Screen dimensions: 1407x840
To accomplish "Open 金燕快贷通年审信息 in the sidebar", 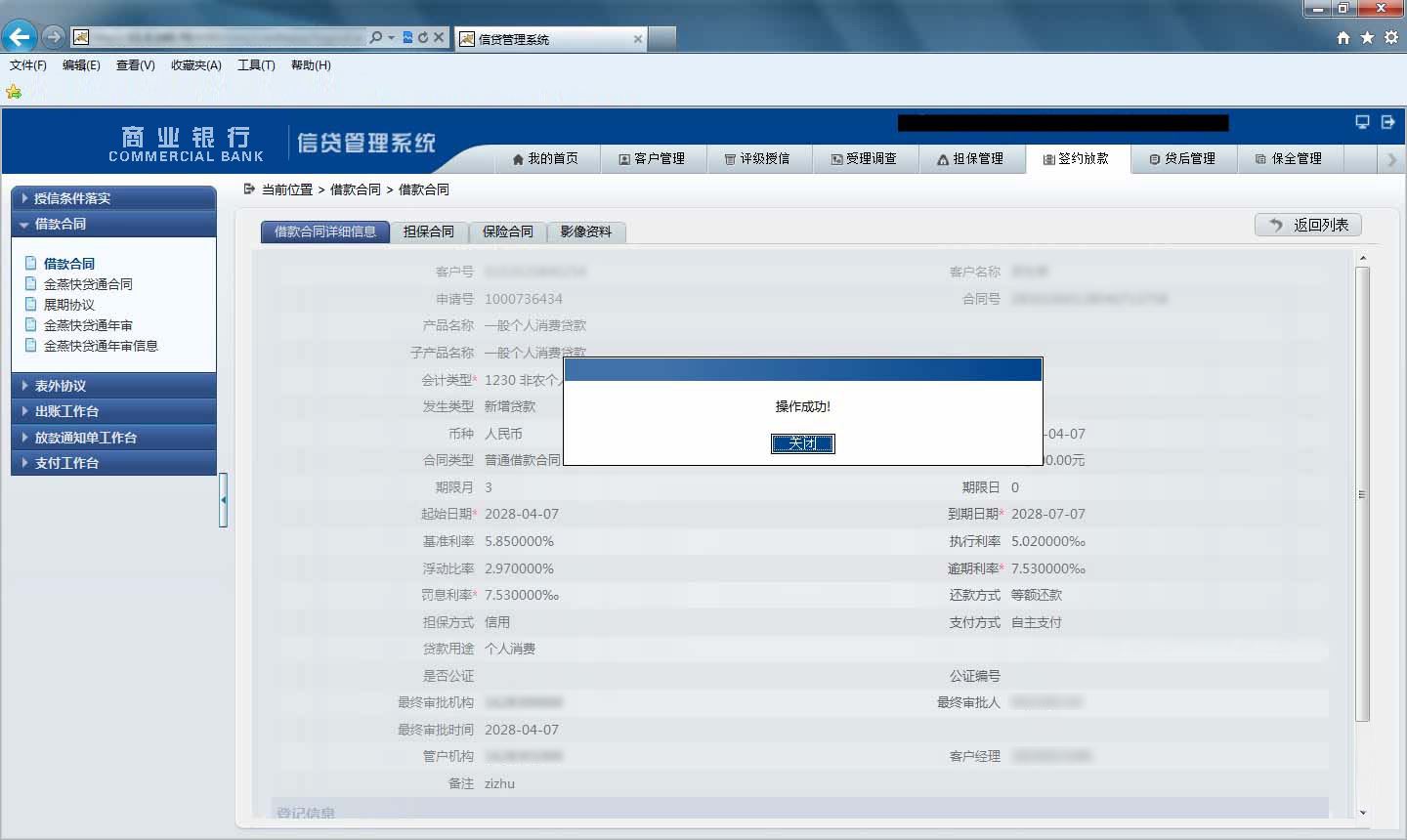I will click(101, 346).
